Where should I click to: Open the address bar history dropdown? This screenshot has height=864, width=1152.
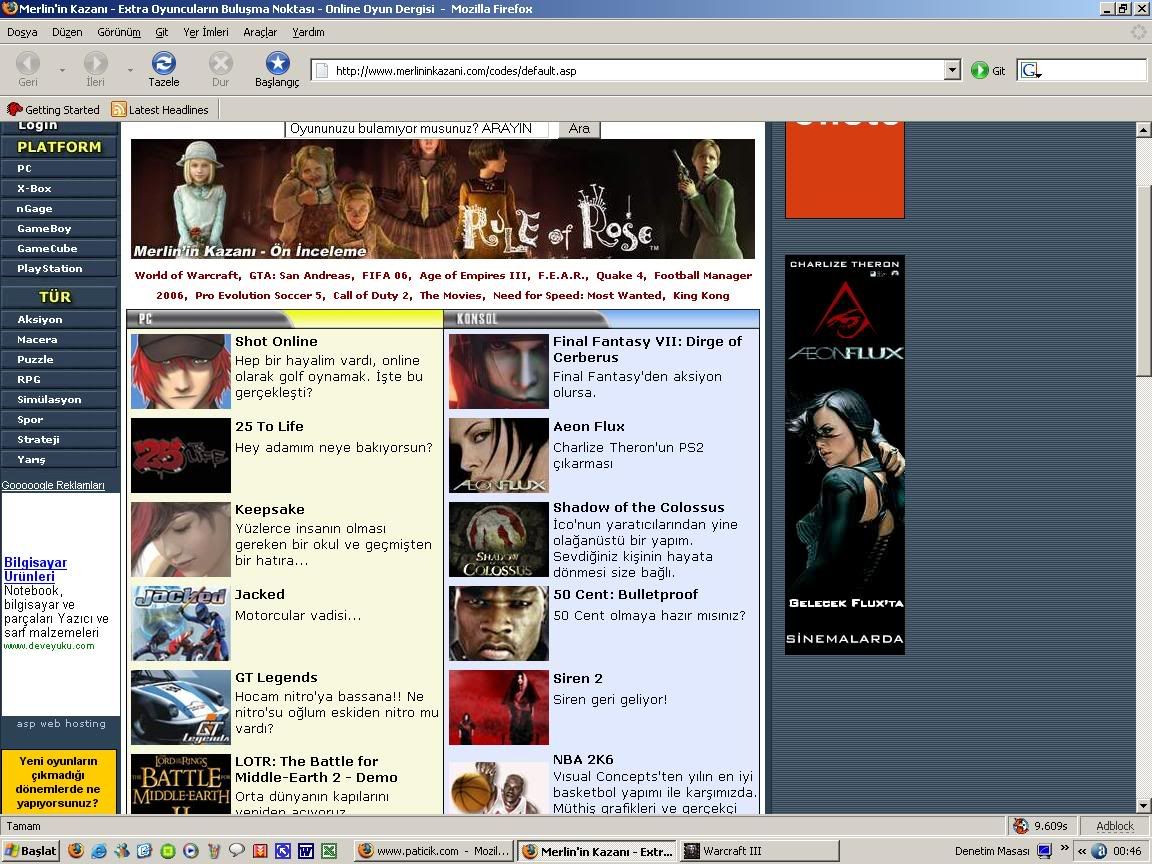click(x=952, y=71)
